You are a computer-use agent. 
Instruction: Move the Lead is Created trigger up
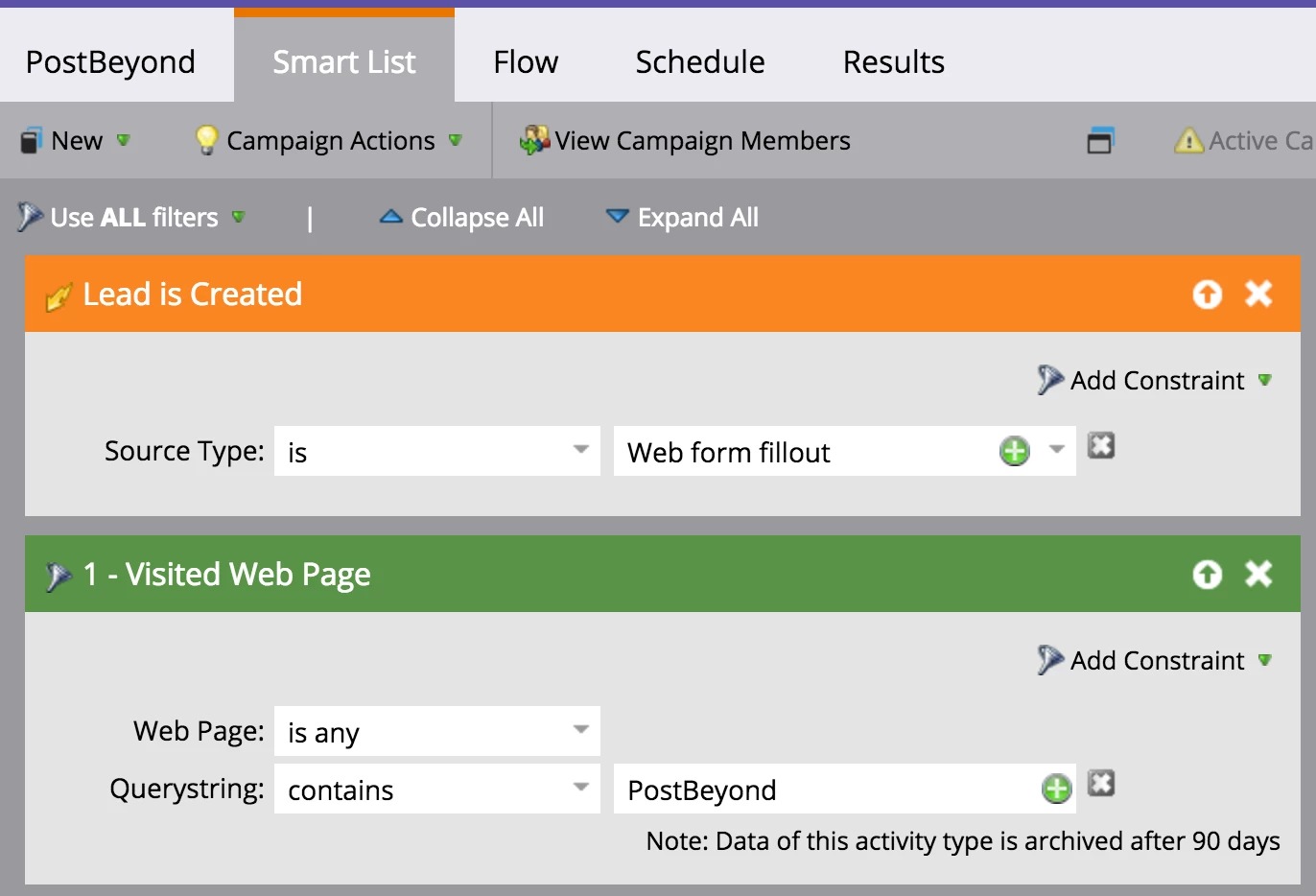point(1207,294)
